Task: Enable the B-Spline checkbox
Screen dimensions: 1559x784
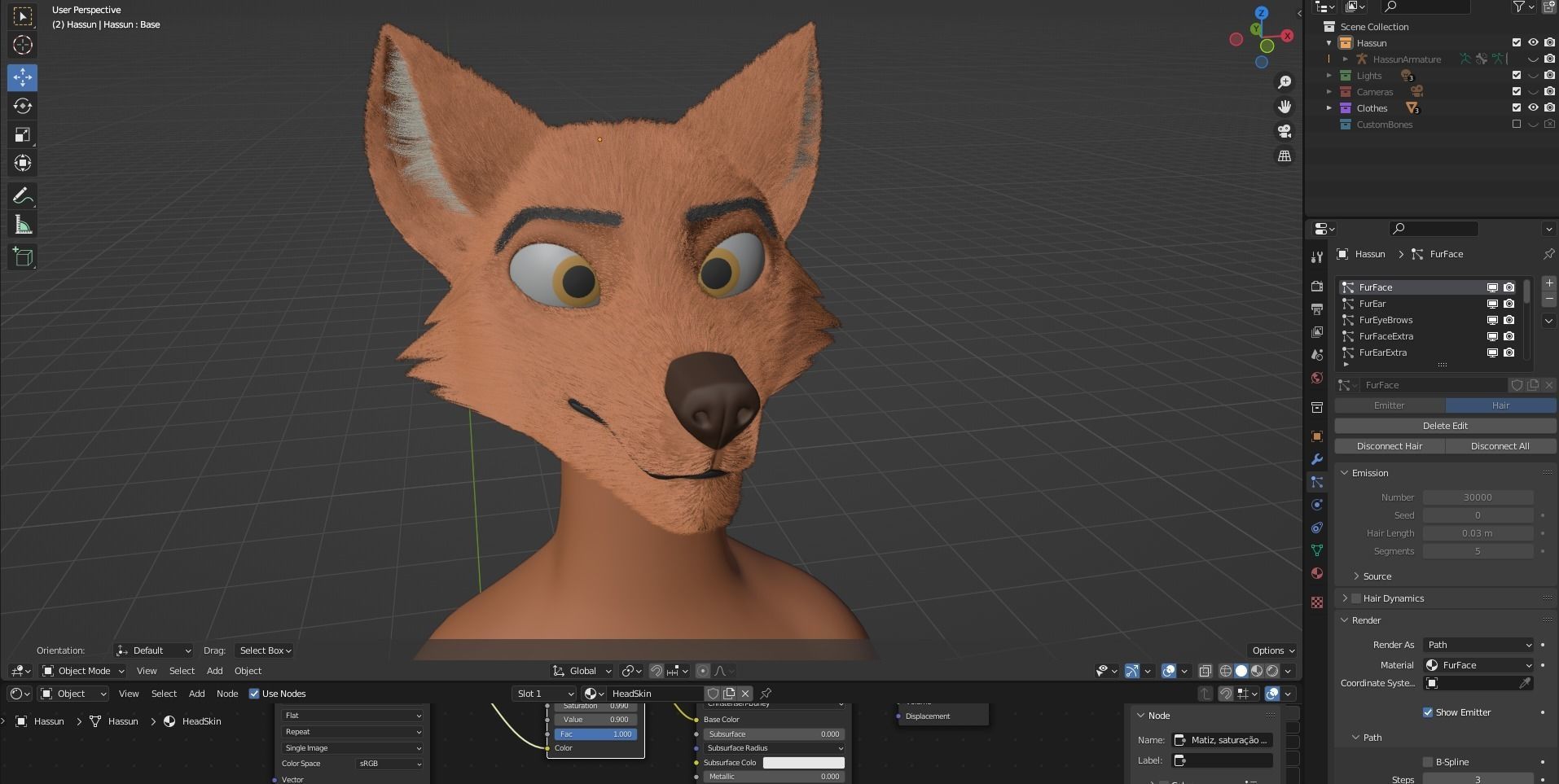Action: pos(1428,762)
